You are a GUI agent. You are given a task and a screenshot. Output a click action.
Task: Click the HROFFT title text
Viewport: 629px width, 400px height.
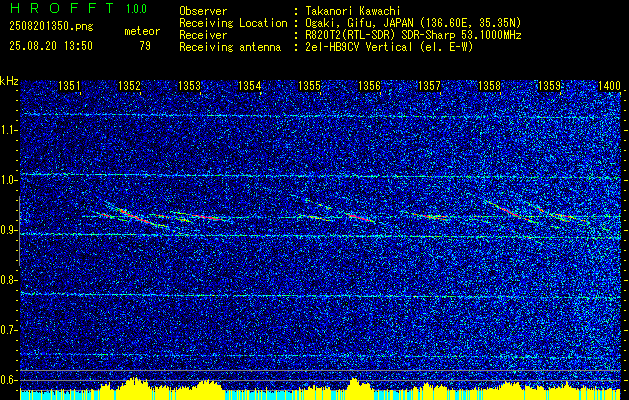[x=62, y=8]
